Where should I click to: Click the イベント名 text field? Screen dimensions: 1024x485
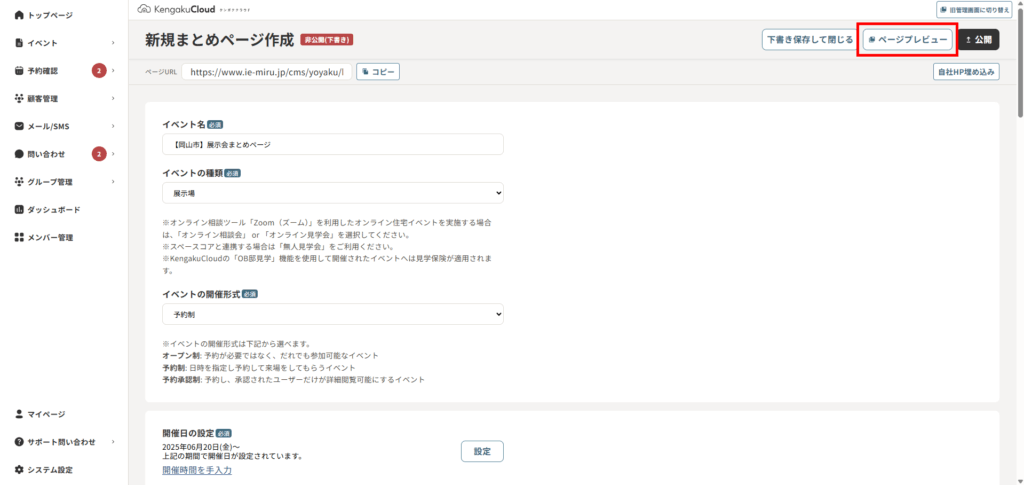point(332,145)
